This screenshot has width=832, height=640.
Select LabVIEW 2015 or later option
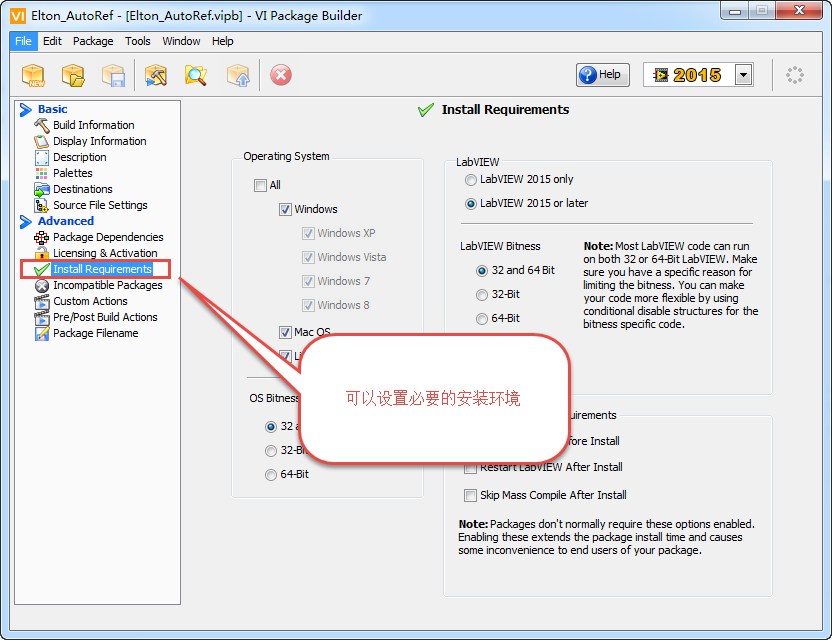point(471,204)
